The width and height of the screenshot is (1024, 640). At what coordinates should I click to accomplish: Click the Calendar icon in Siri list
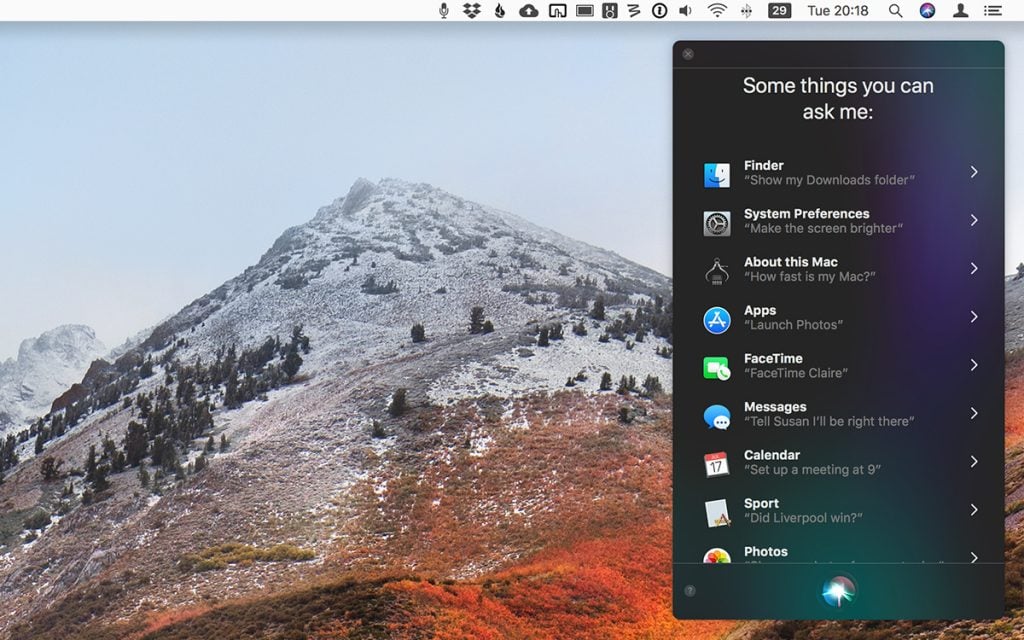[716, 464]
